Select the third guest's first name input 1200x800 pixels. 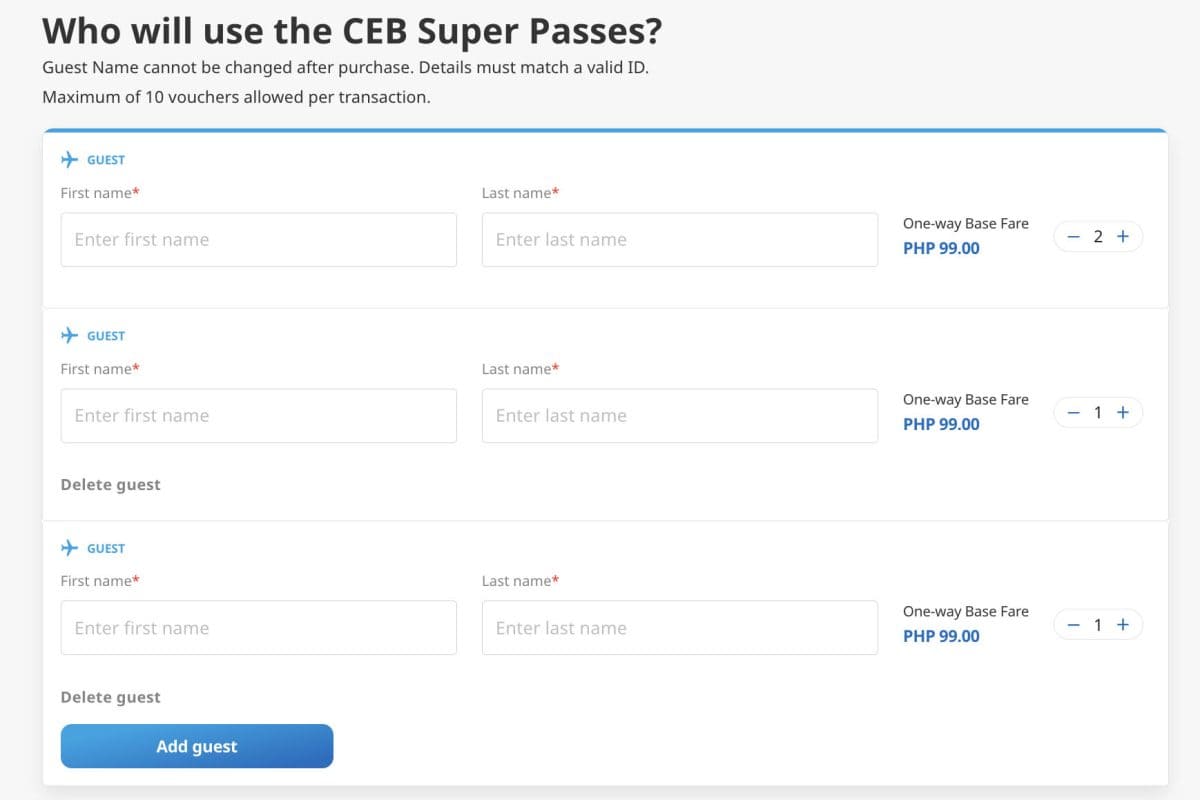(x=258, y=628)
